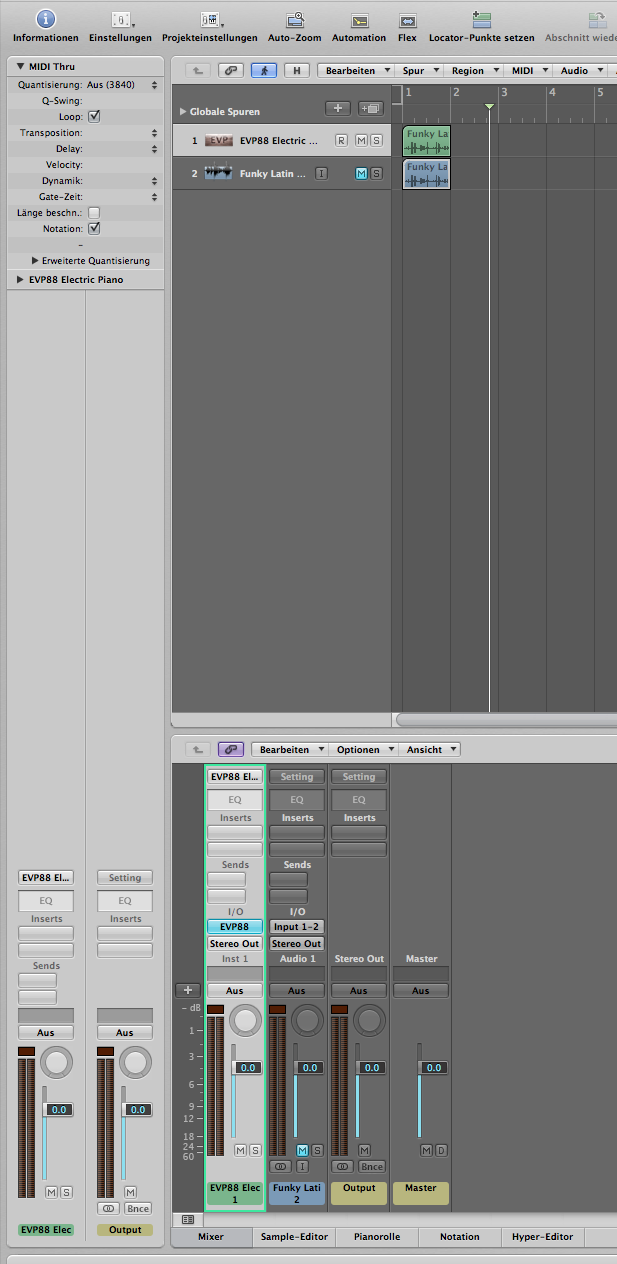Screen dimensions: 617x1264
Task: Open the Quantisierung value dropdown
Action: click(x=123, y=85)
